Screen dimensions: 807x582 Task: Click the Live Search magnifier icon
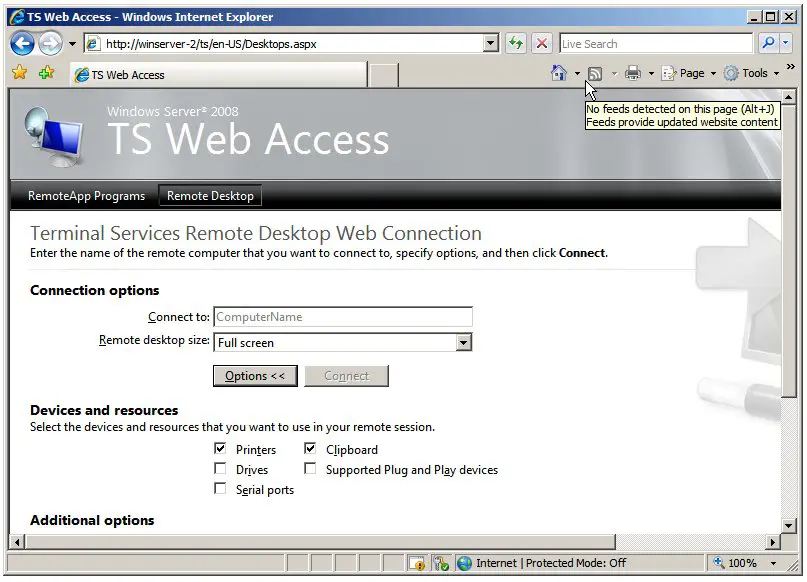(x=768, y=43)
